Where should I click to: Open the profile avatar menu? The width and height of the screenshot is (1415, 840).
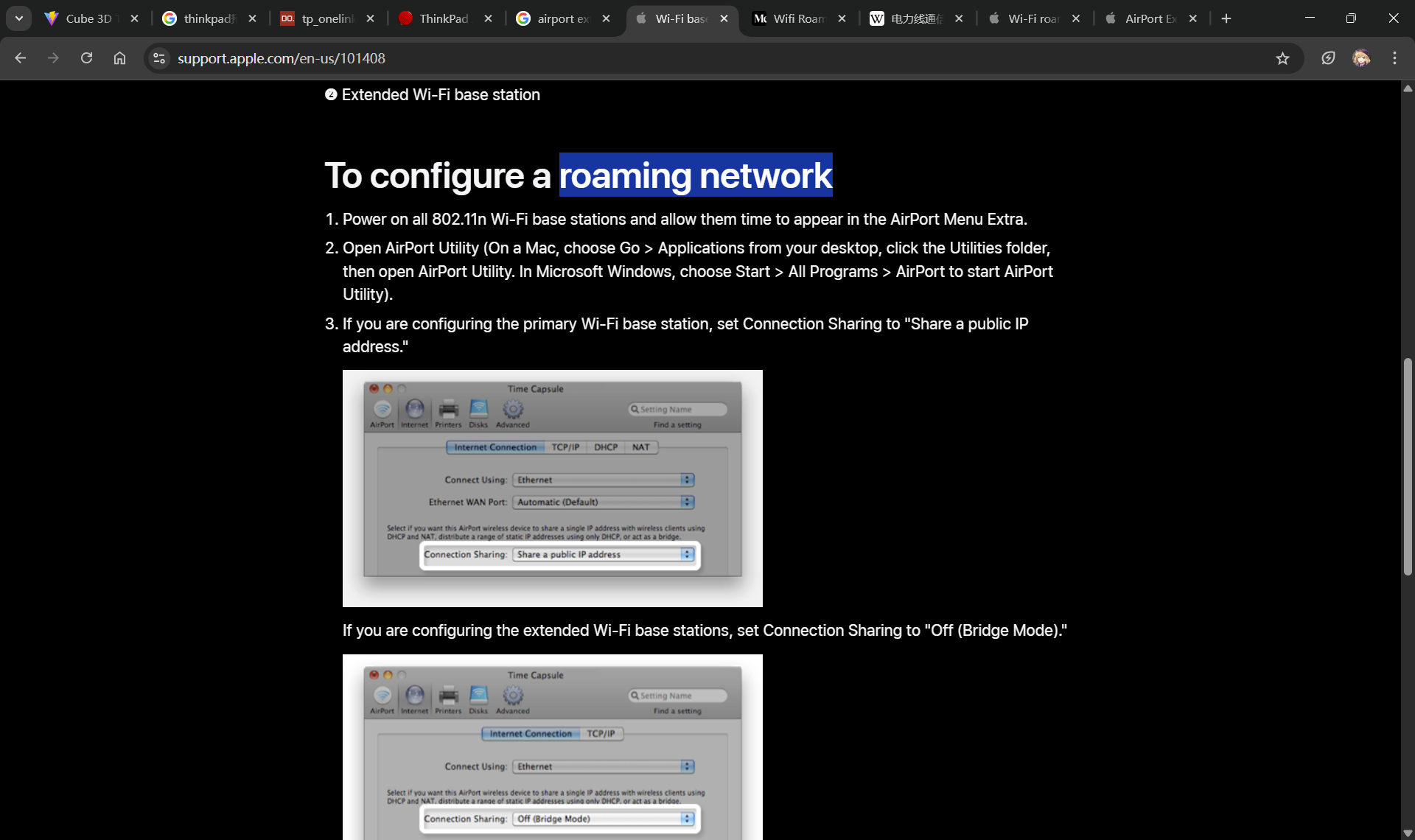pyautogui.click(x=1361, y=58)
